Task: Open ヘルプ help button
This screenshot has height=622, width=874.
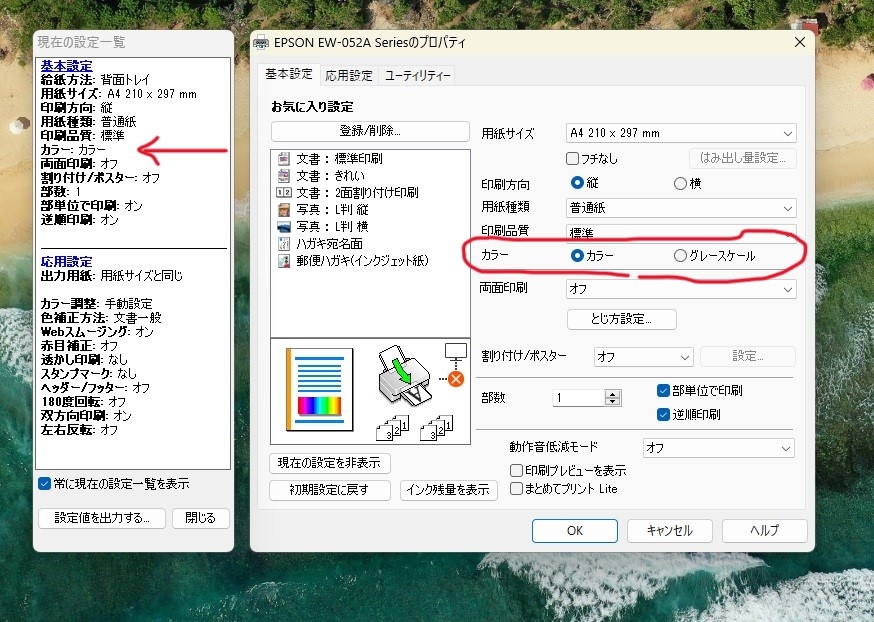Action: click(x=764, y=531)
